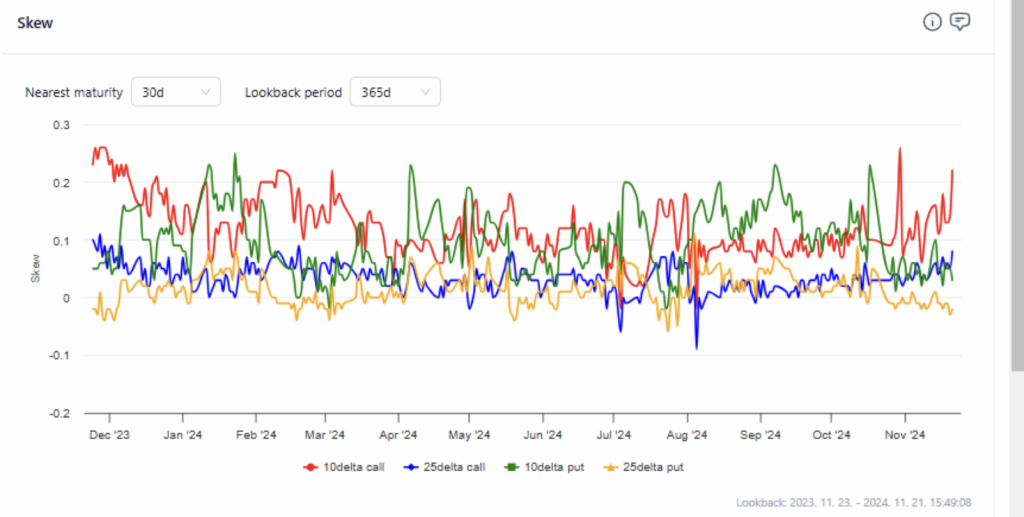The width and height of the screenshot is (1024, 517).
Task: Hide the 25delta call series via legend
Action: [x=445, y=467]
